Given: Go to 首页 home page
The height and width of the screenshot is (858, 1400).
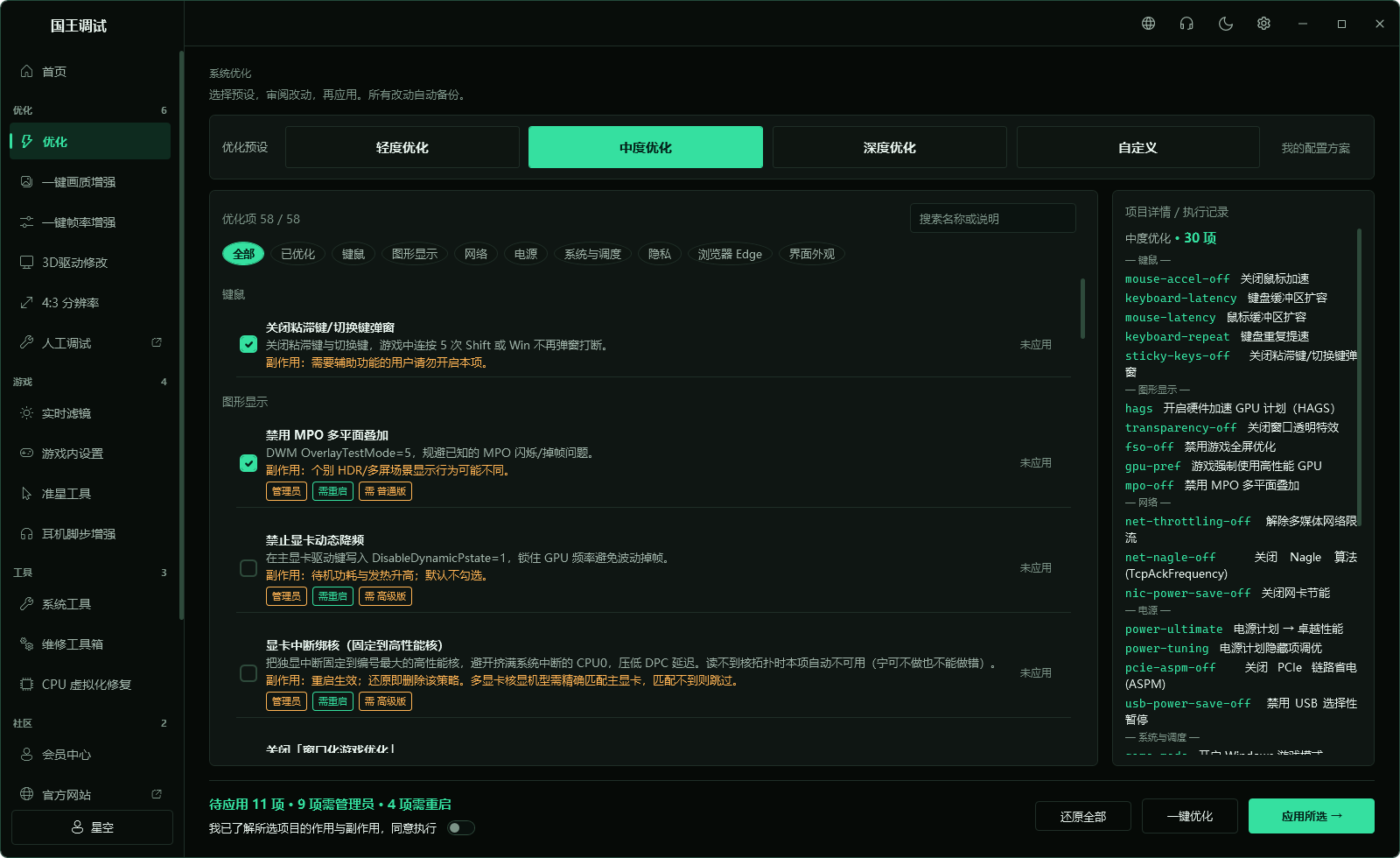Looking at the screenshot, I should 90,72.
